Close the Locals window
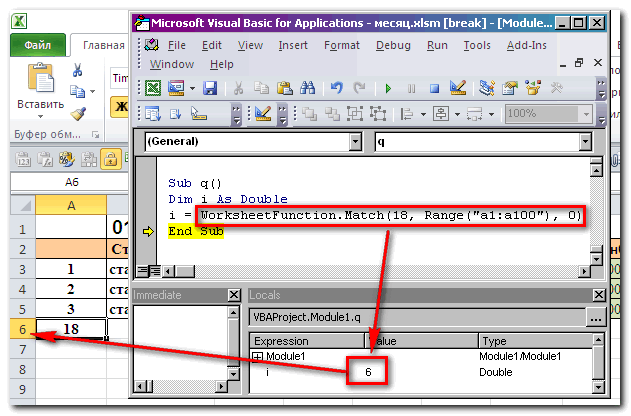631x416 pixels. point(599,295)
